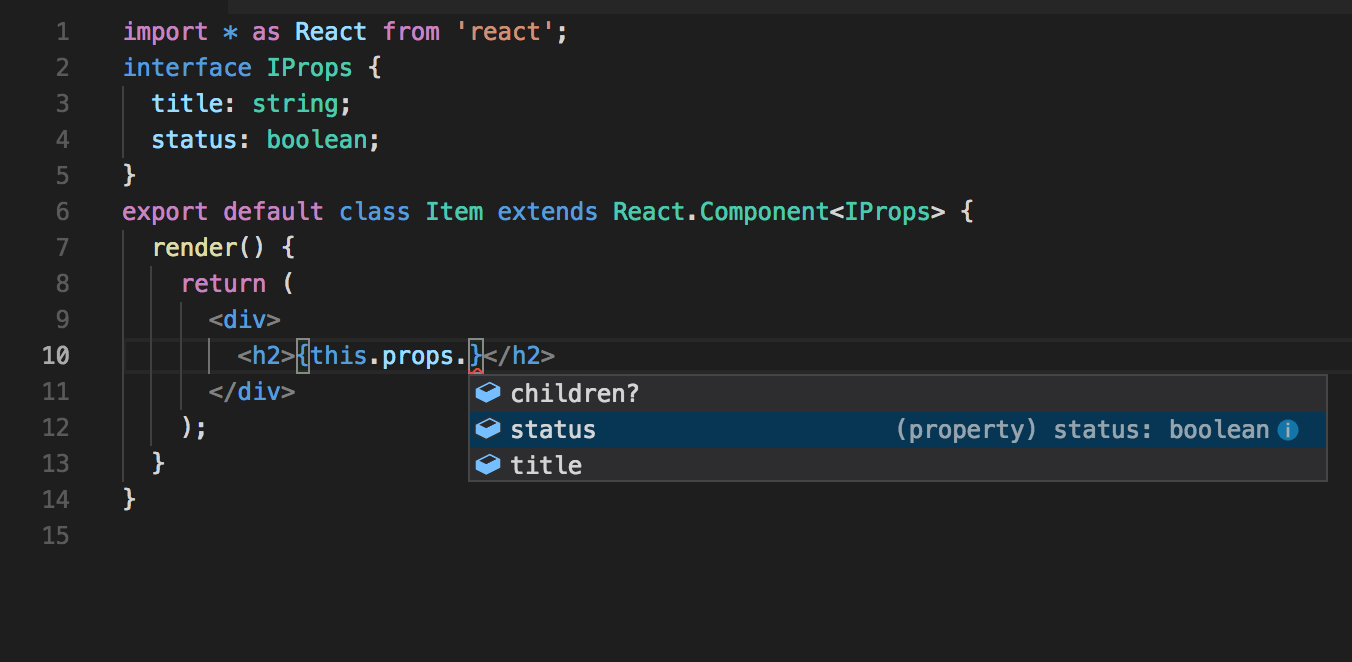Click the red error marker under the closing brace

click(x=474, y=369)
